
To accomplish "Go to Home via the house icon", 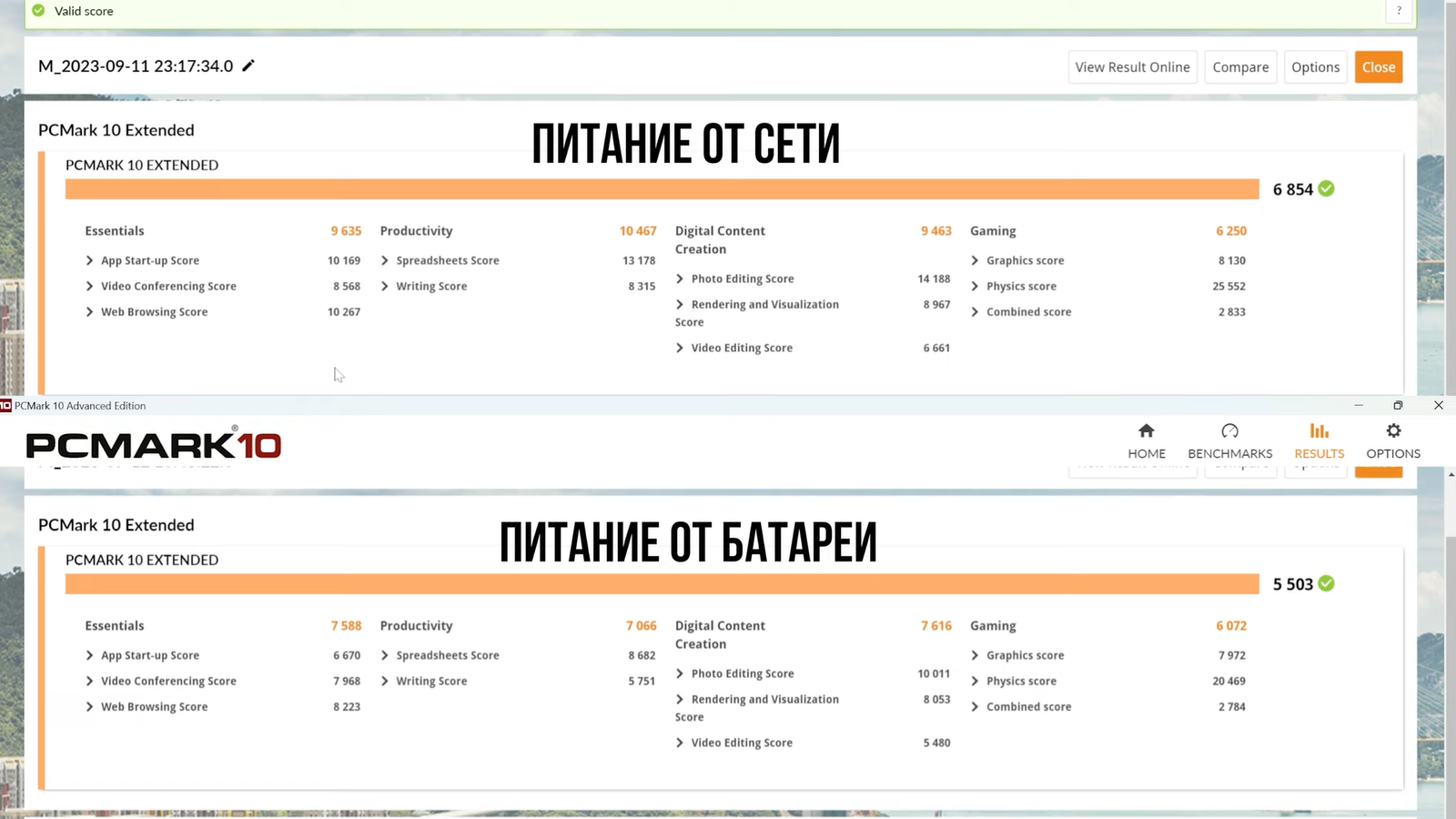I will point(1146,431).
